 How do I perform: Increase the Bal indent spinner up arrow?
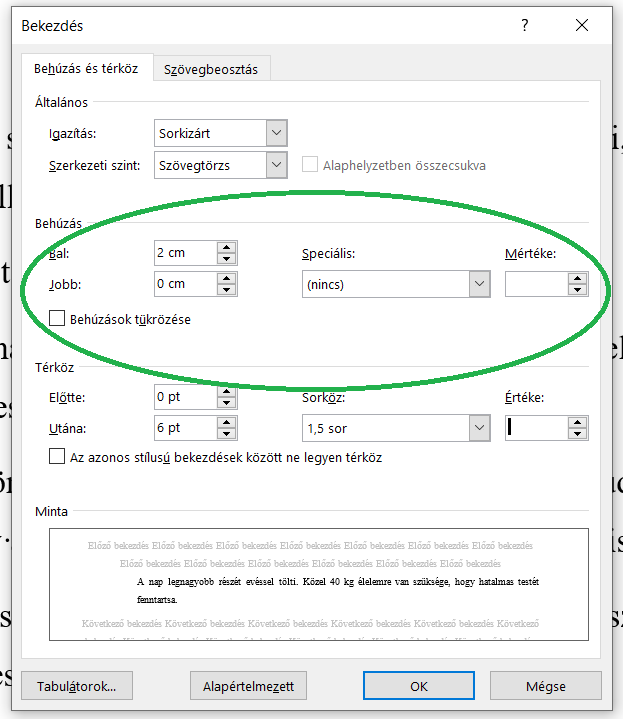pyautogui.click(x=227, y=248)
